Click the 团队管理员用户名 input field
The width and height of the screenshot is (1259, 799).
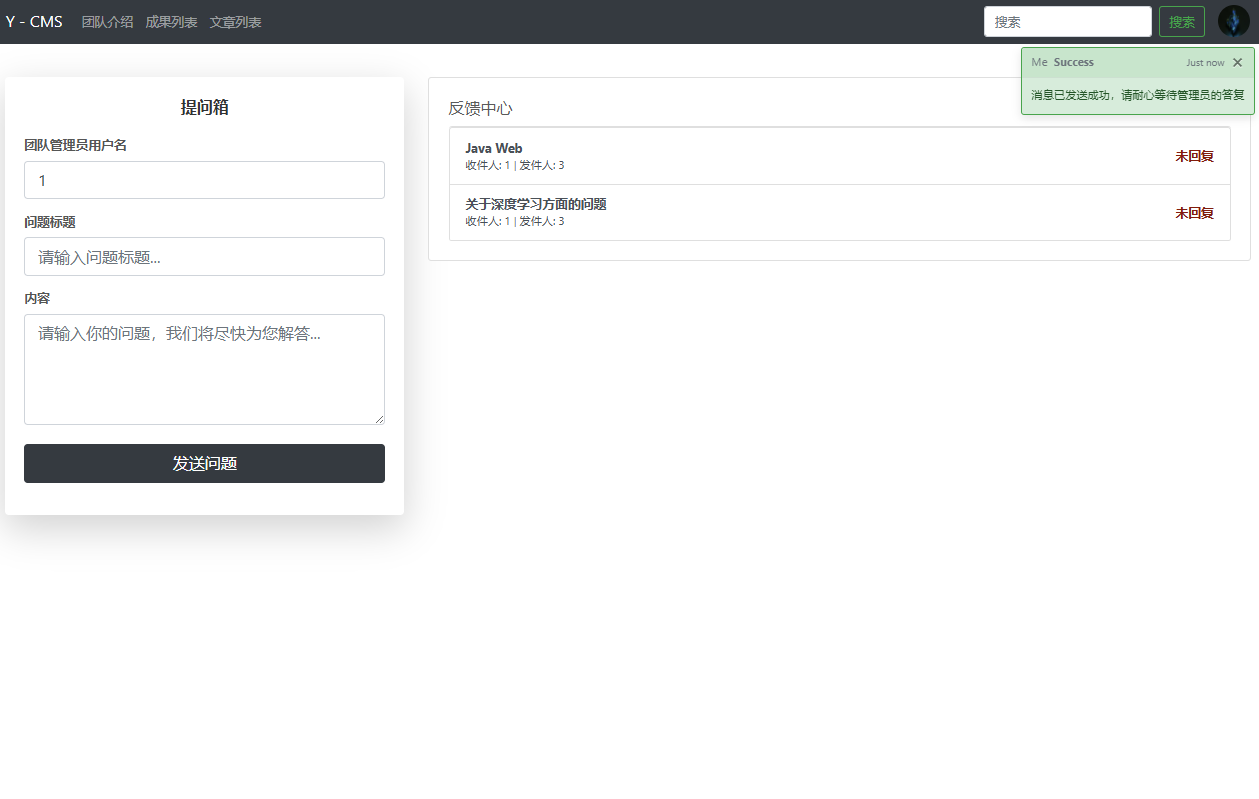tap(204, 180)
